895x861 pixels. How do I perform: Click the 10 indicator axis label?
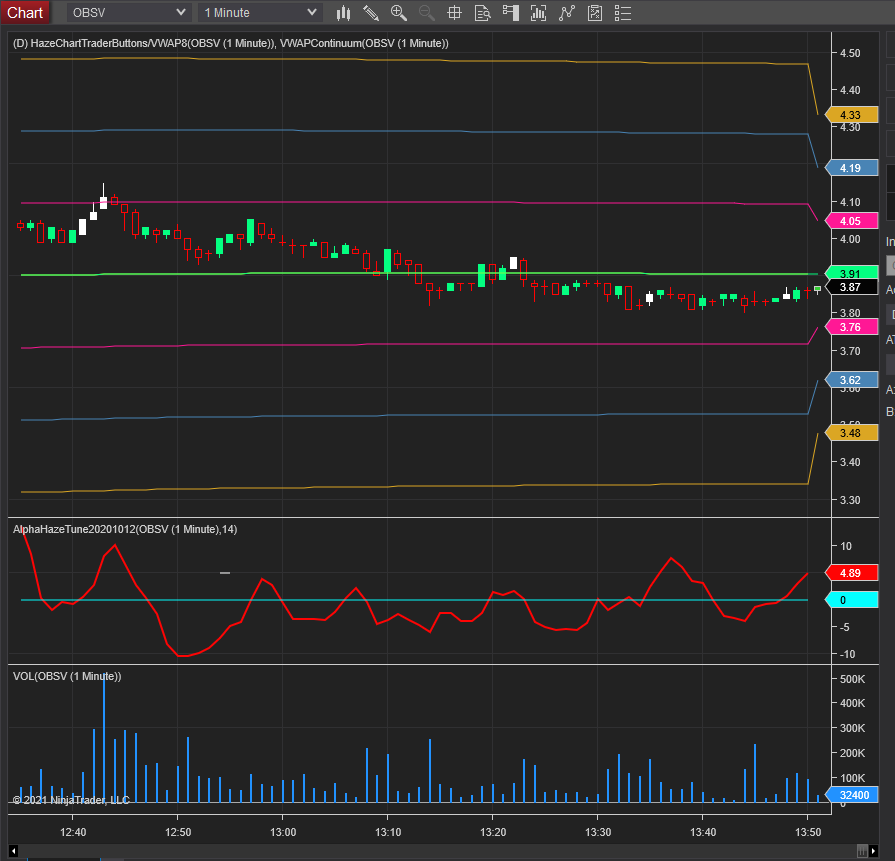tap(846, 546)
